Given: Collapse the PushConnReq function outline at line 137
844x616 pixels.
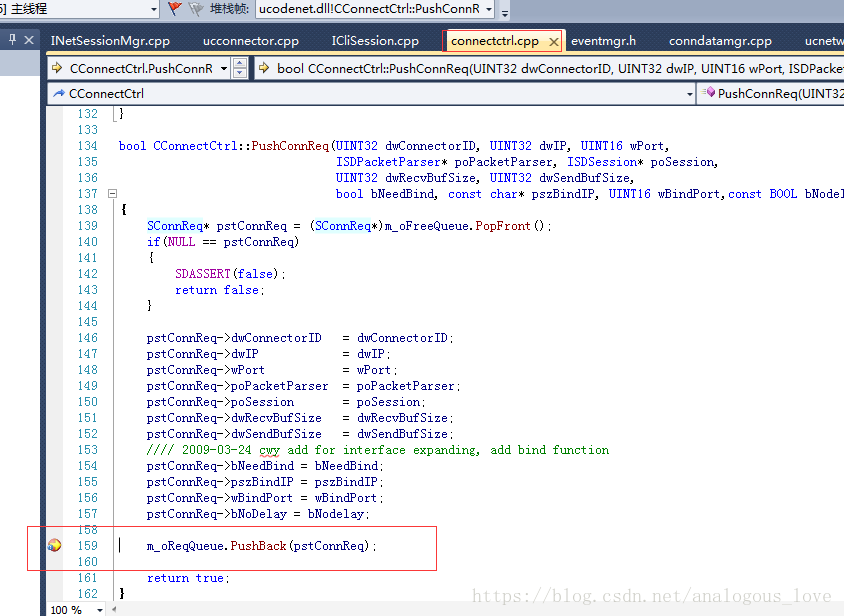Looking at the screenshot, I should 112,193.
